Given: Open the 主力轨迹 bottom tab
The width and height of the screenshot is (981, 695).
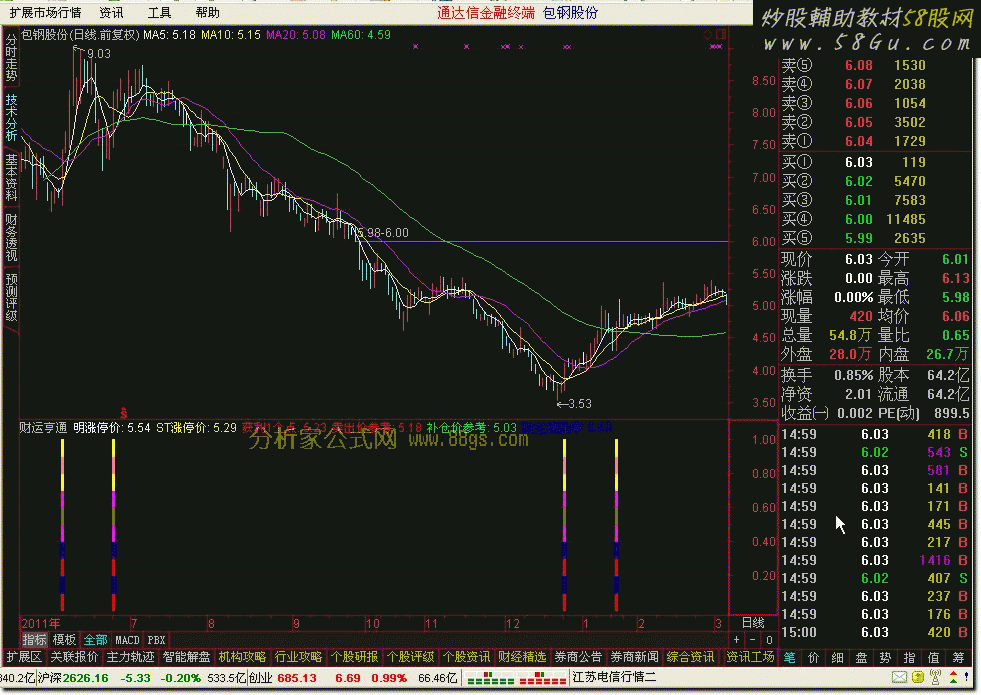Looking at the screenshot, I should [x=130, y=657].
